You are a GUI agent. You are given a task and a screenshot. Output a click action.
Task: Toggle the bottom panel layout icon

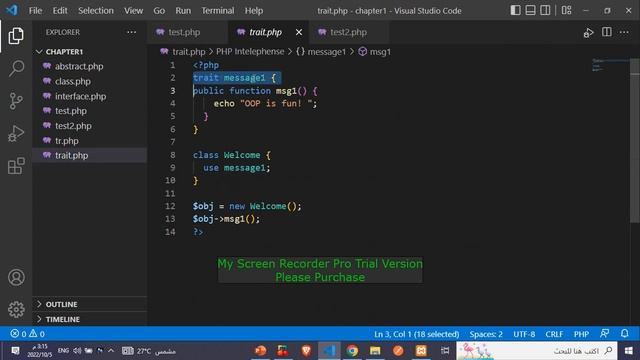pos(530,10)
